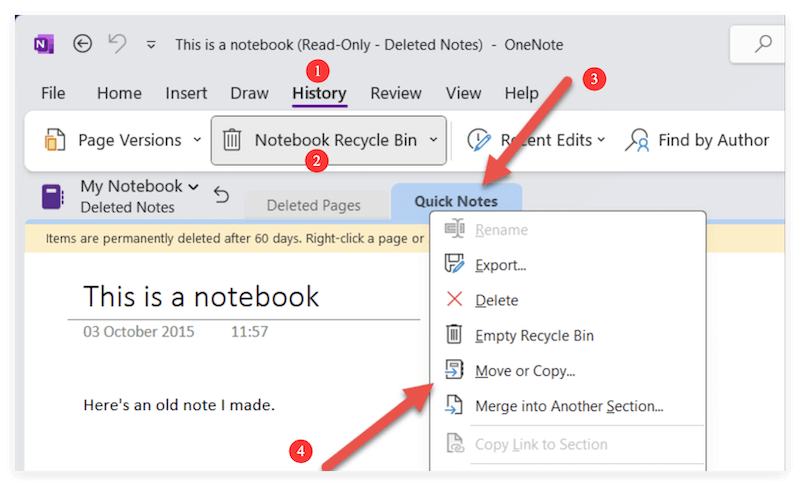Click the Find by Author icon
Viewport: 800px width, 486px height.
pyautogui.click(x=637, y=140)
